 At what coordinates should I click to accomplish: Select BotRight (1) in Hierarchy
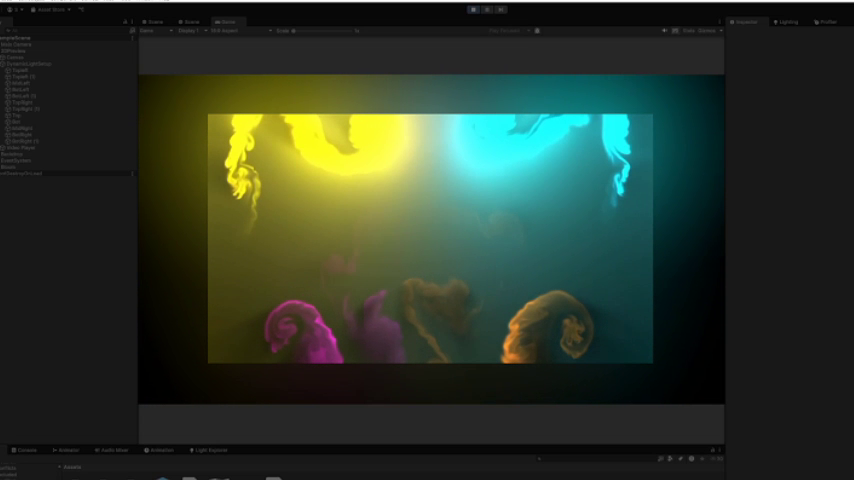25,141
